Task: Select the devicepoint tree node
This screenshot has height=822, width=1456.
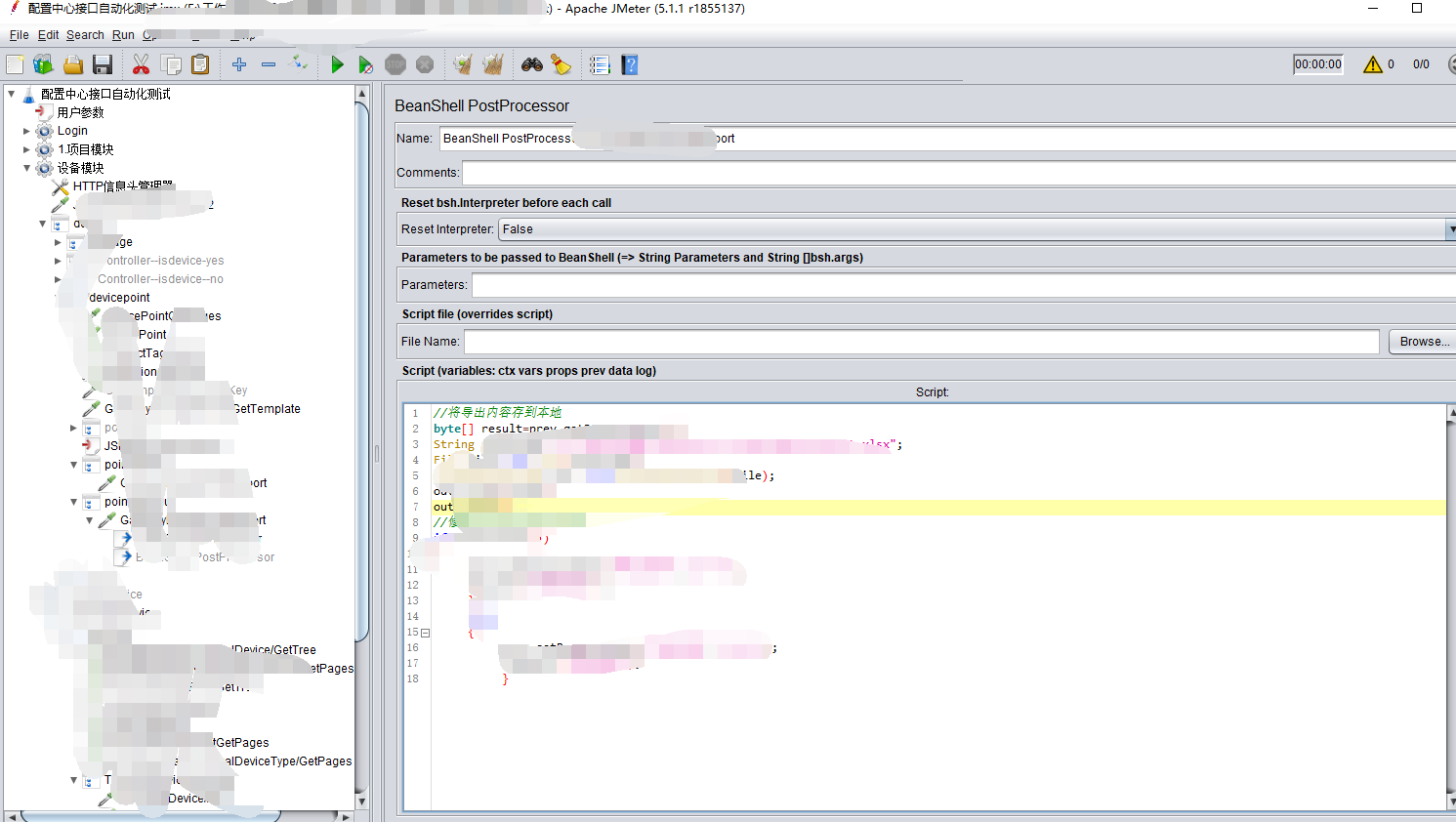Action: pyautogui.click(x=119, y=298)
